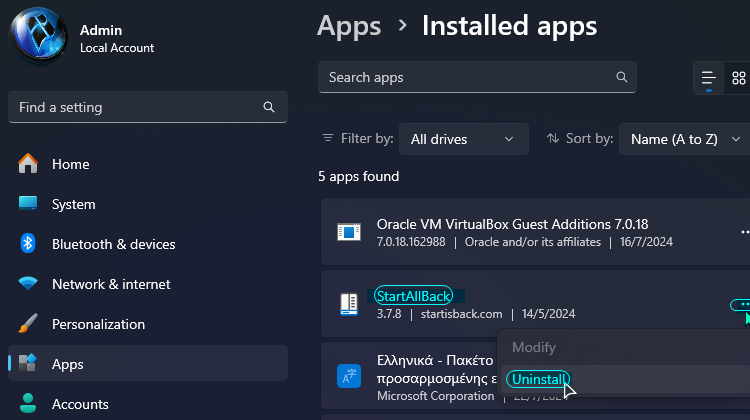This screenshot has height=420, width=750.
Task: Click the Wi-Fi icon beside Network & internet
Action: [28, 283]
